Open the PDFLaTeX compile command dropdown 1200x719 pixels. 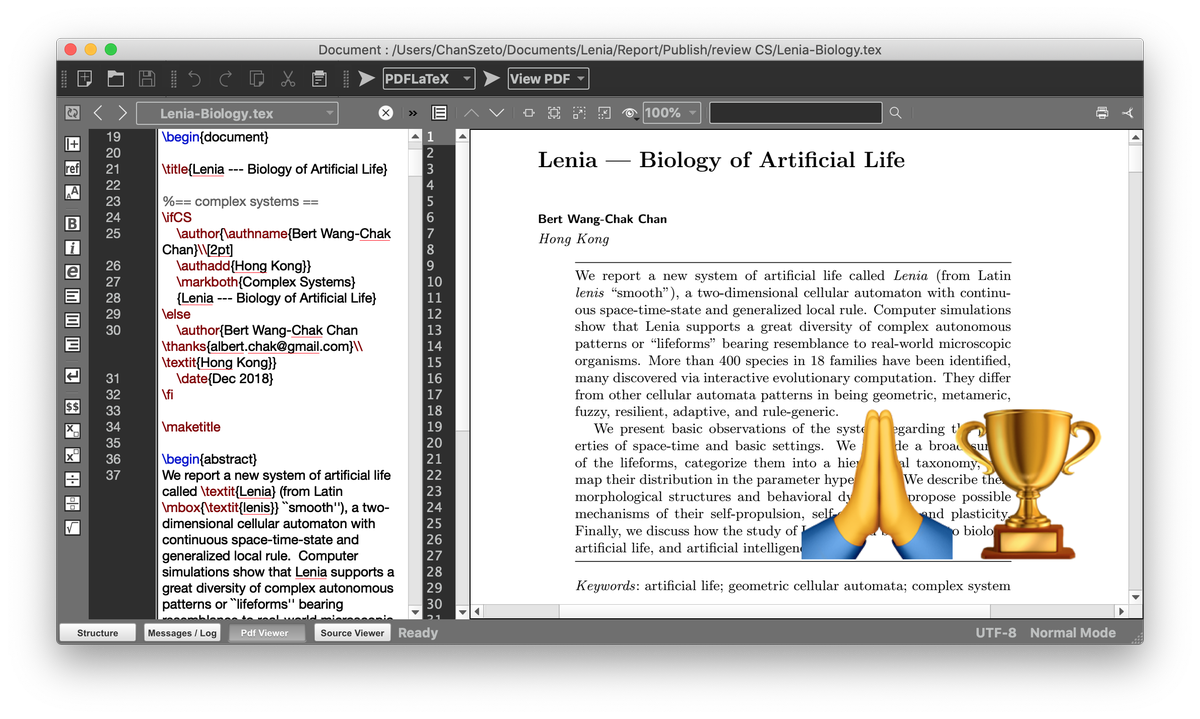(x=428, y=78)
